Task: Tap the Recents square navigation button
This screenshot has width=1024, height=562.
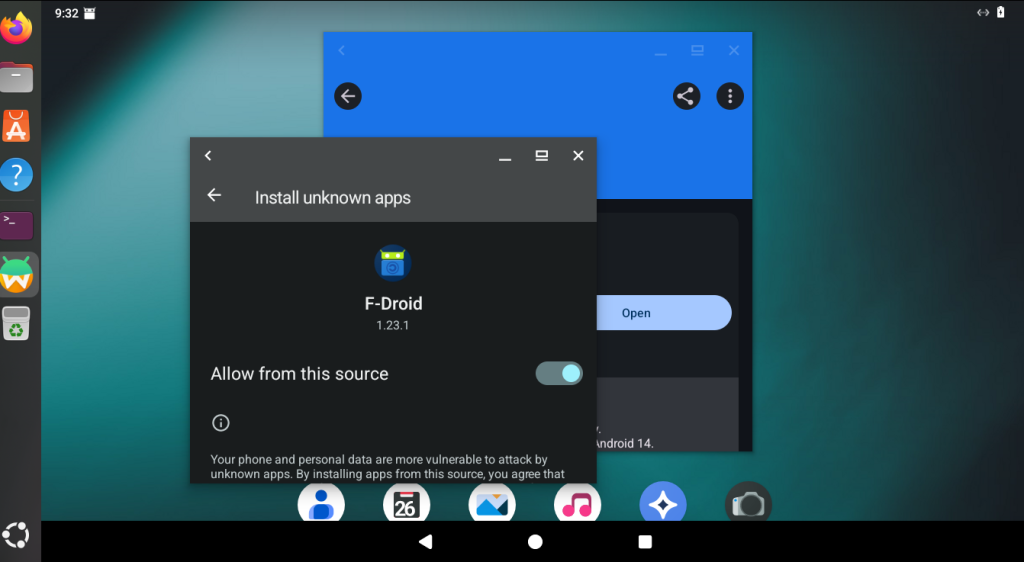Action: (645, 541)
